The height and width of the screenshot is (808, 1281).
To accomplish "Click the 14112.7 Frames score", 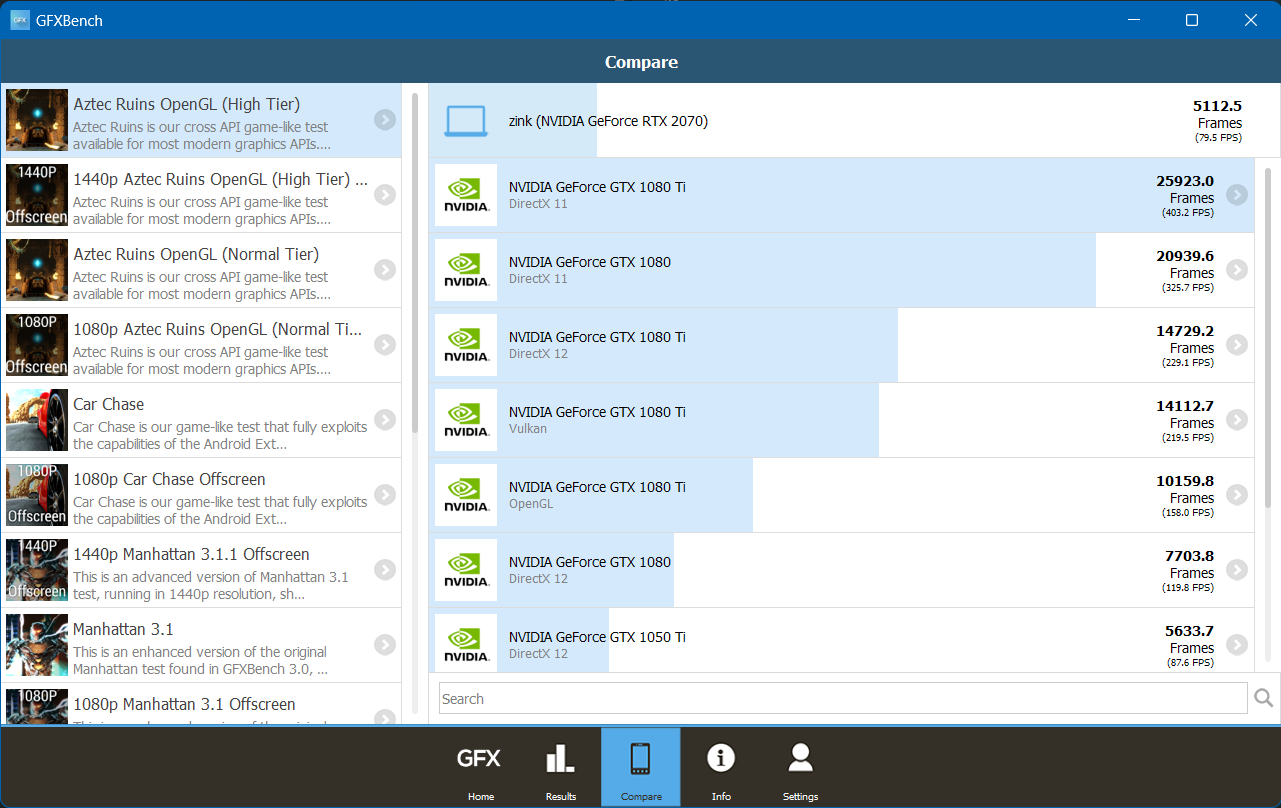I will point(1185,421).
